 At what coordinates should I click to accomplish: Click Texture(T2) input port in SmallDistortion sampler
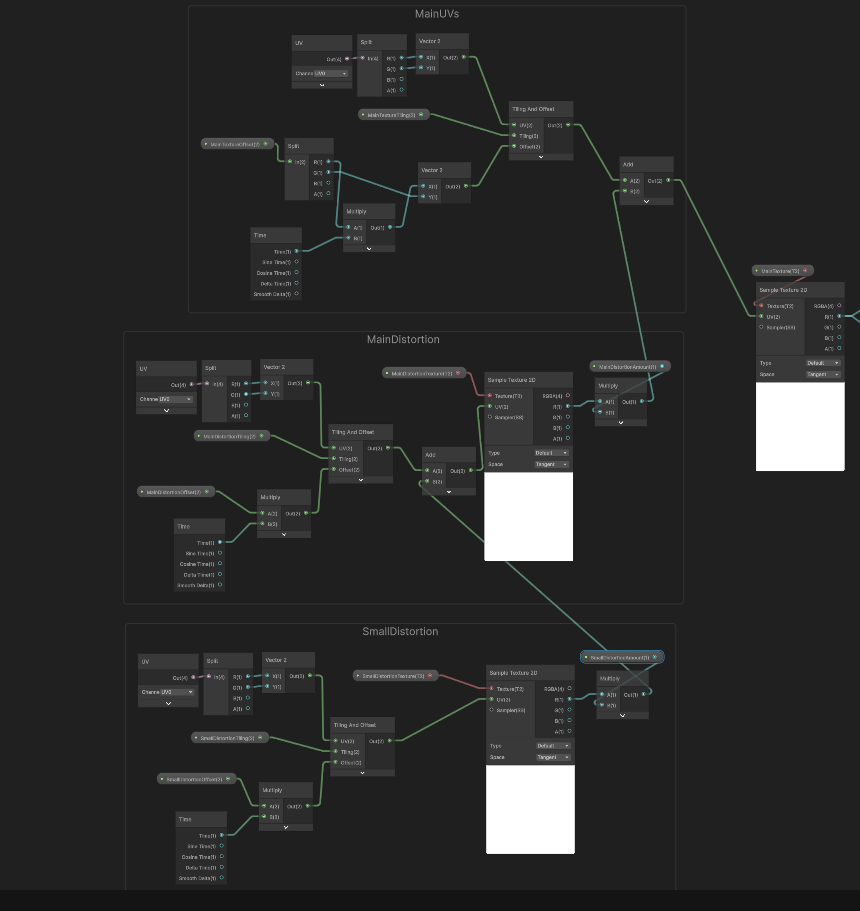click(x=492, y=689)
